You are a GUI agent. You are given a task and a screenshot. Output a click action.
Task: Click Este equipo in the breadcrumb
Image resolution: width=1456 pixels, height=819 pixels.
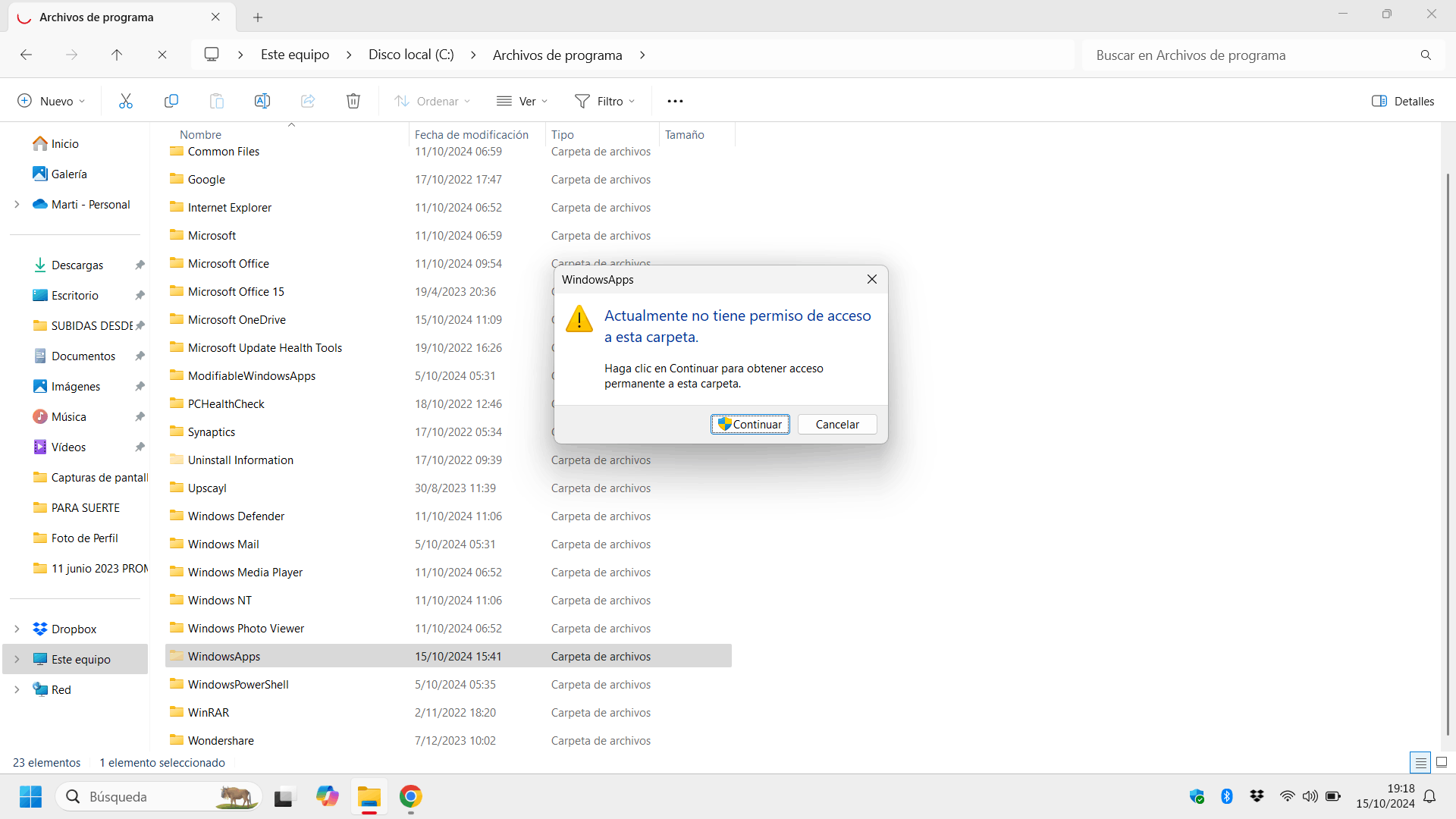pyautogui.click(x=295, y=55)
